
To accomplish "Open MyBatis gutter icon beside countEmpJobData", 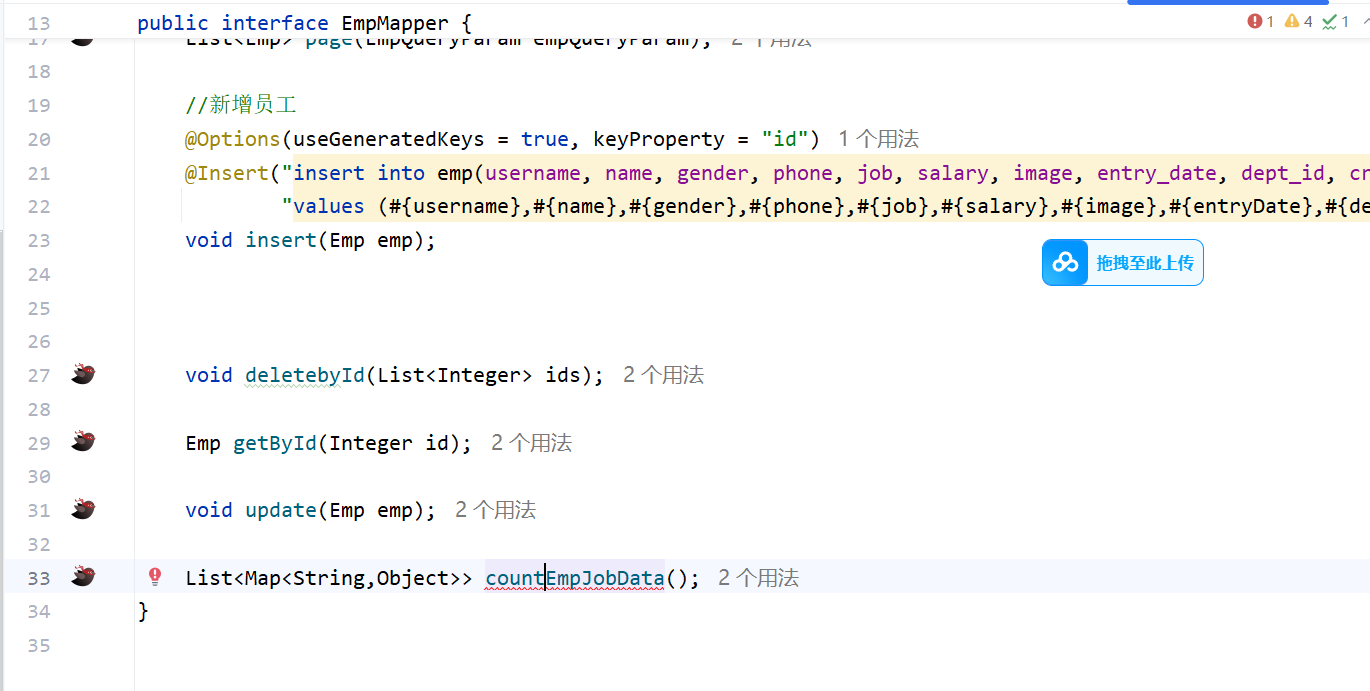I will 83,576.
